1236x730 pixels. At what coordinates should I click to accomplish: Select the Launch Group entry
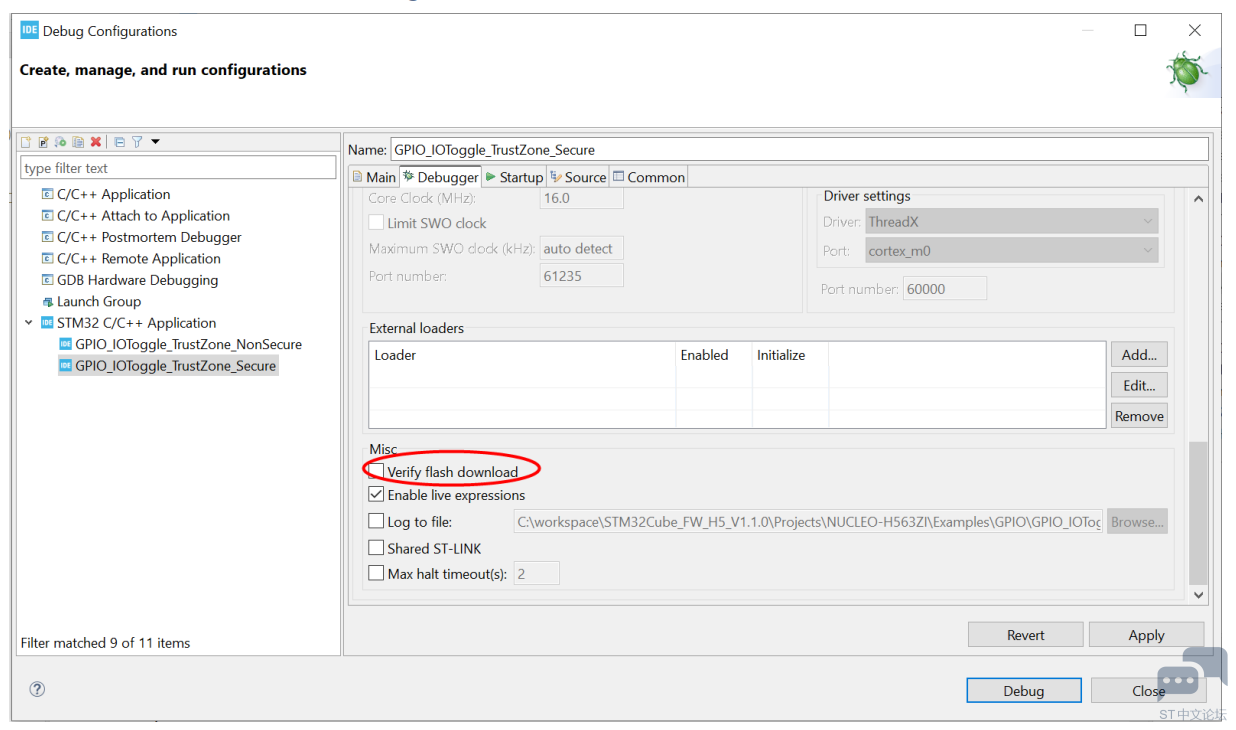click(x=99, y=301)
